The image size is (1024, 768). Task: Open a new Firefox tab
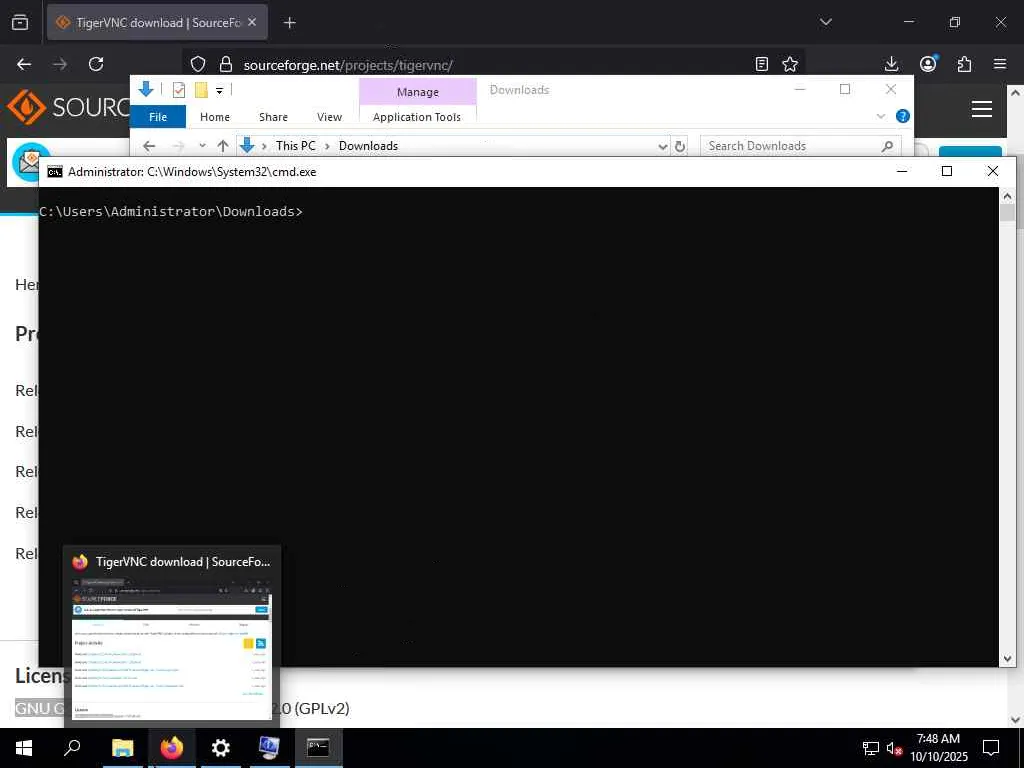coord(290,23)
